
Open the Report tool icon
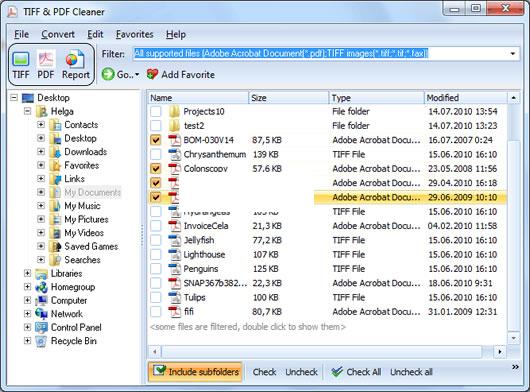75,59
